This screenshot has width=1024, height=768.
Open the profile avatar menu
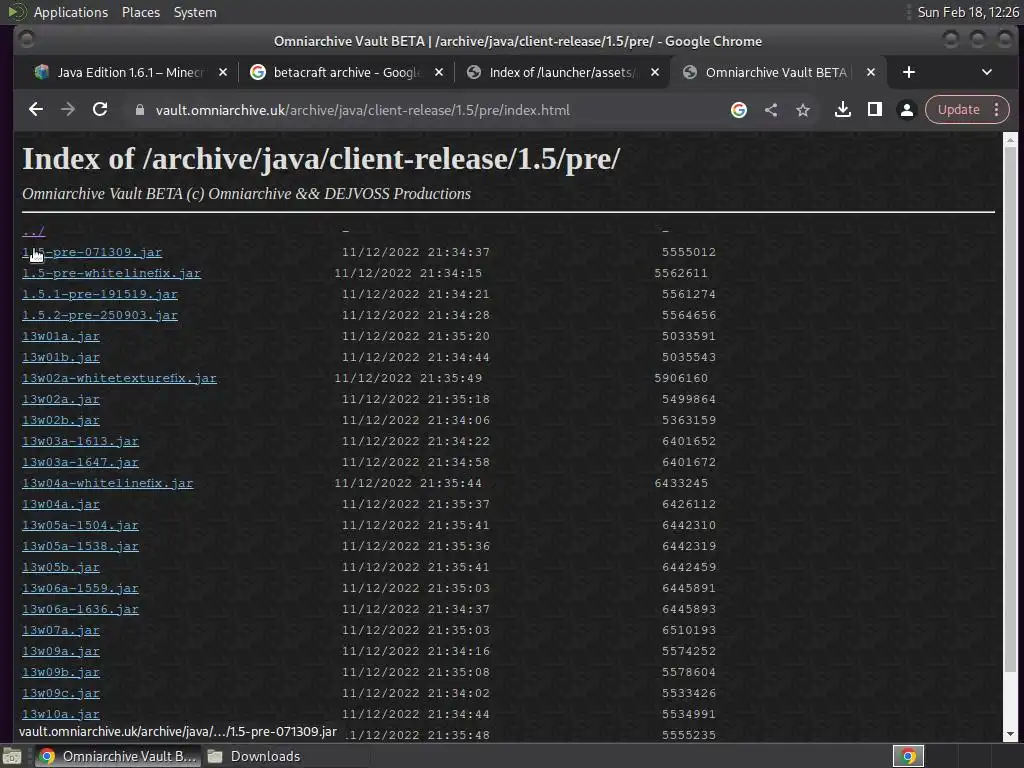[x=906, y=110]
